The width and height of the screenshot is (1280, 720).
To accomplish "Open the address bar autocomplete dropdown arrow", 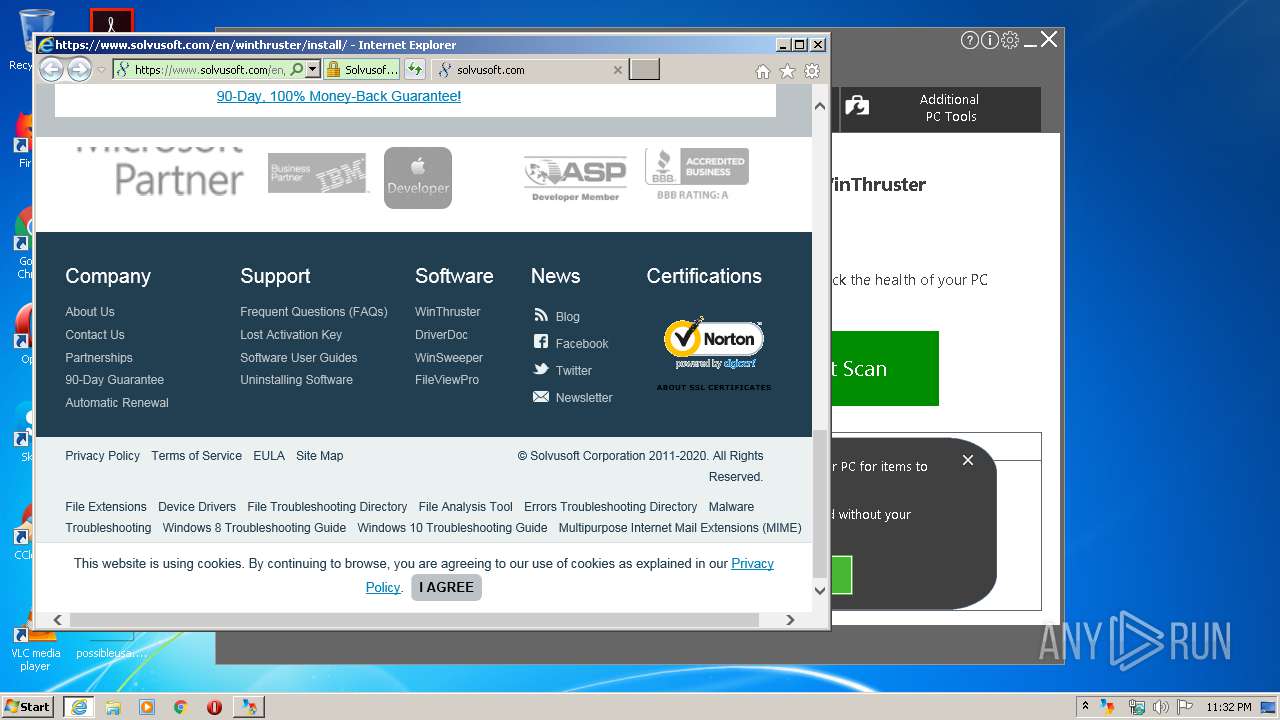I will click(x=312, y=69).
